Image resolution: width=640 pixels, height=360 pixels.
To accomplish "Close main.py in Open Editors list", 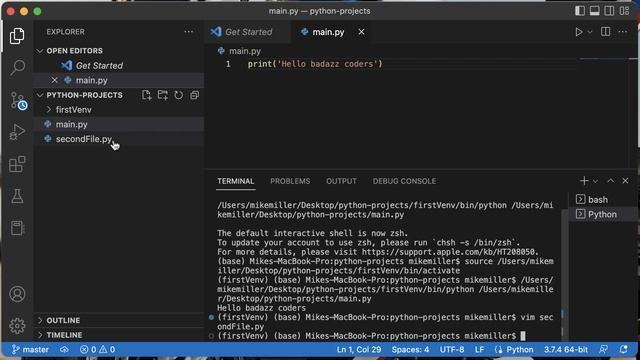I will tap(54, 80).
